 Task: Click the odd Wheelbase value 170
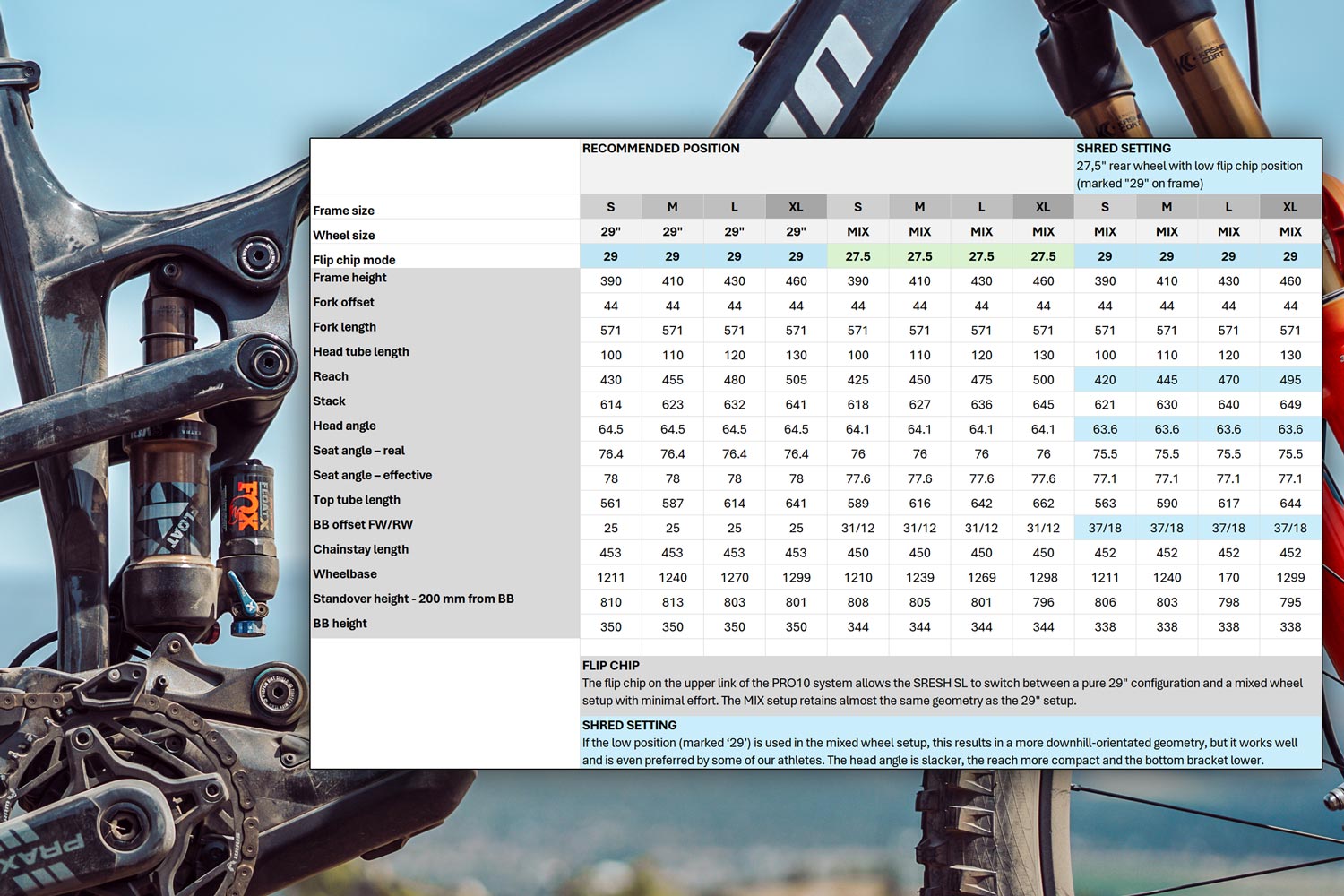point(1228,578)
